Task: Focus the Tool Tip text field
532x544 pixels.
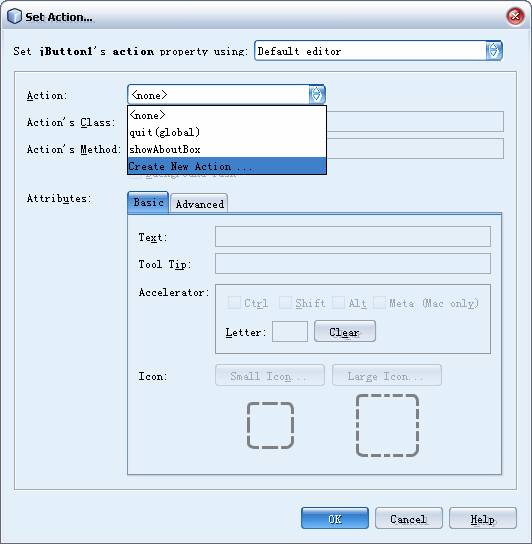Action: coord(353,263)
